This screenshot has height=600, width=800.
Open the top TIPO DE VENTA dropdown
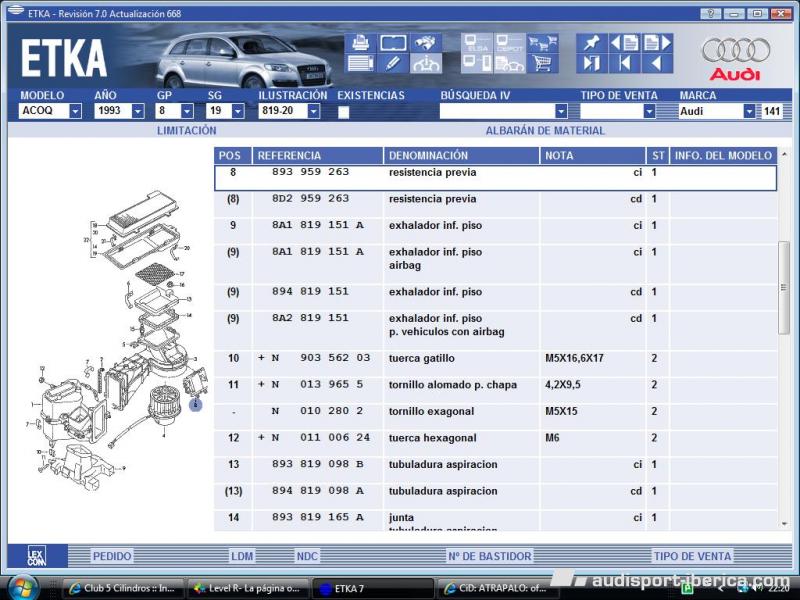click(649, 111)
